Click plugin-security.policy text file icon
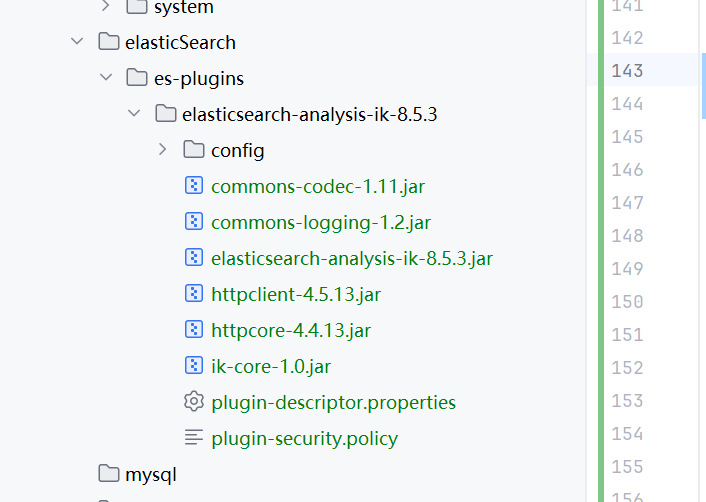Image resolution: width=706 pixels, height=502 pixels. pyautogui.click(x=194, y=438)
